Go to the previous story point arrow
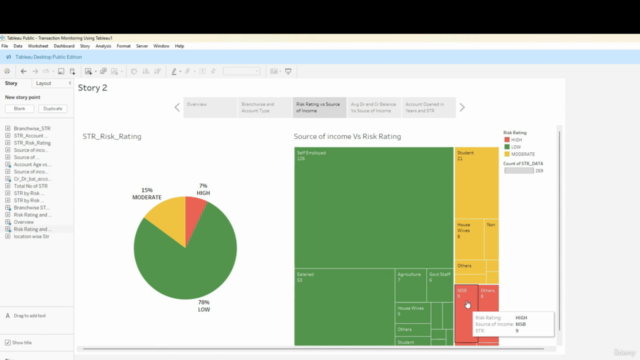The width and height of the screenshot is (640, 360). pyautogui.click(x=177, y=107)
